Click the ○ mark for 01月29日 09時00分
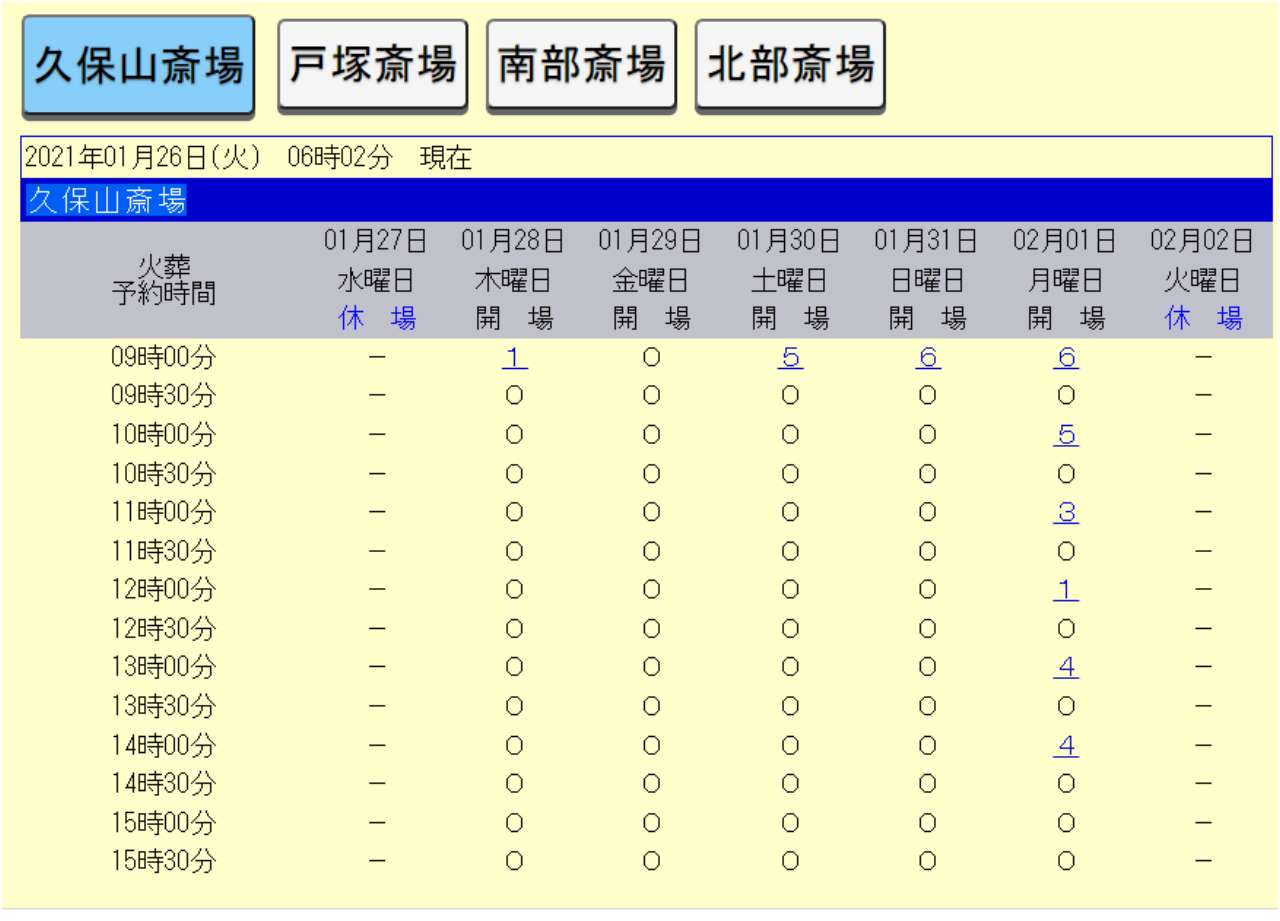Viewport: 1280px width, 921px height. (652, 358)
